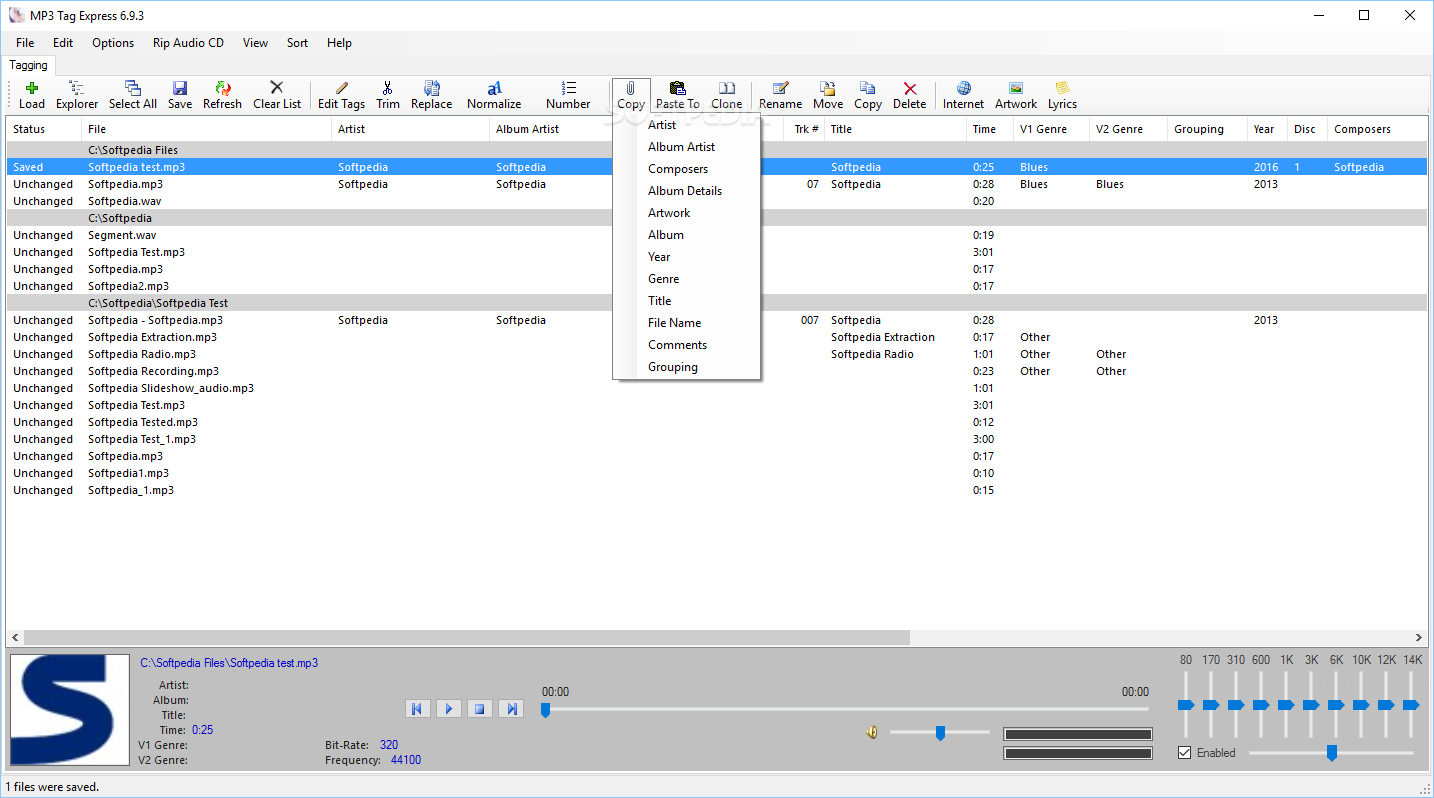Choose Album Artist from Copy dropdown

(687, 147)
